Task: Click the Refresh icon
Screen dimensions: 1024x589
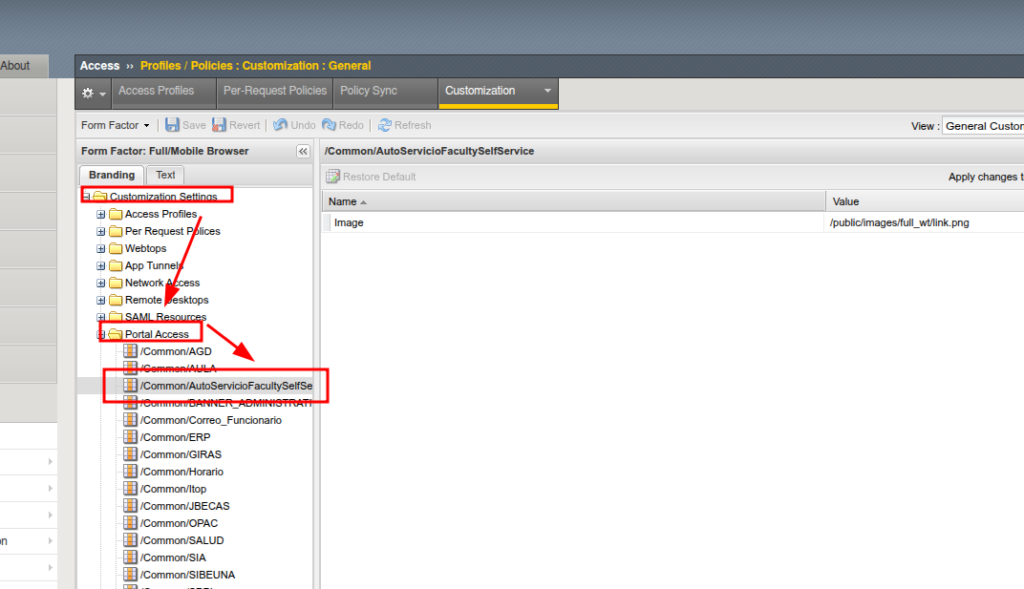Action: pos(385,125)
